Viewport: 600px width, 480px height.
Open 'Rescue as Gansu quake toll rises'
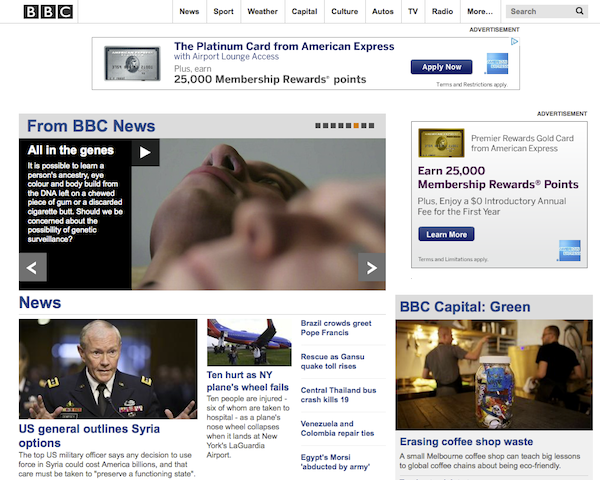(333, 361)
